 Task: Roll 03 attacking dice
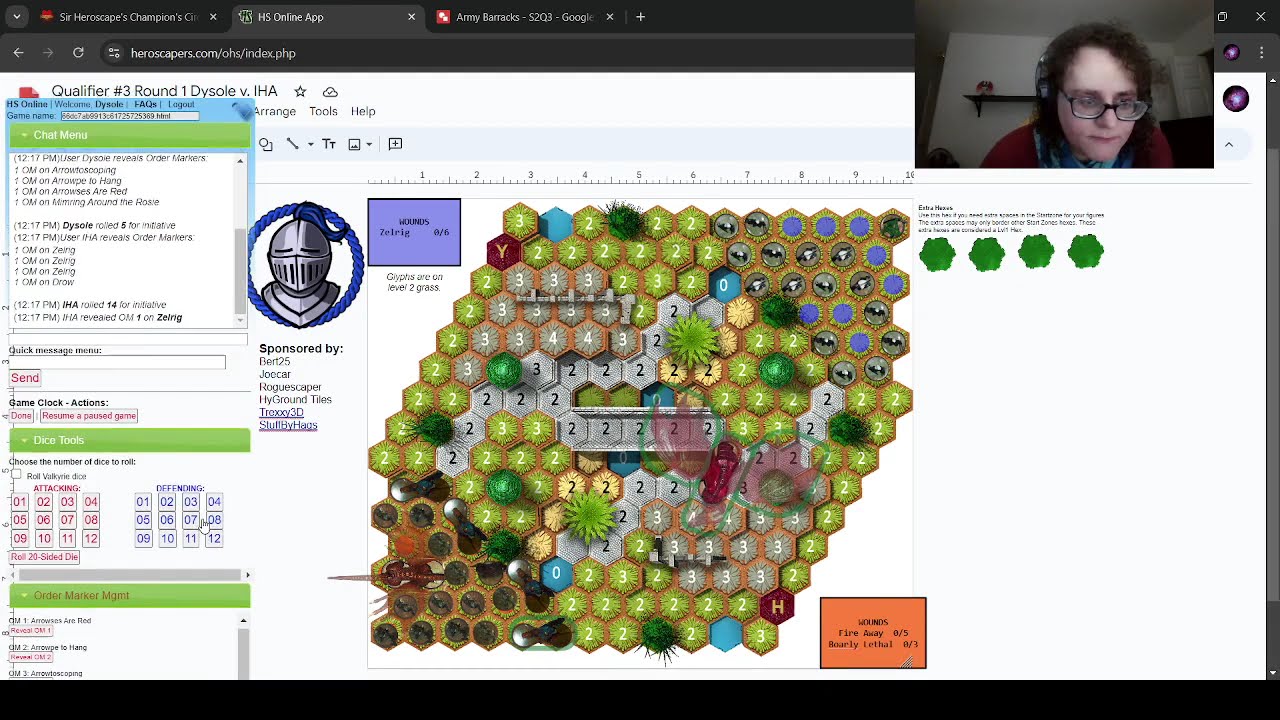click(67, 502)
